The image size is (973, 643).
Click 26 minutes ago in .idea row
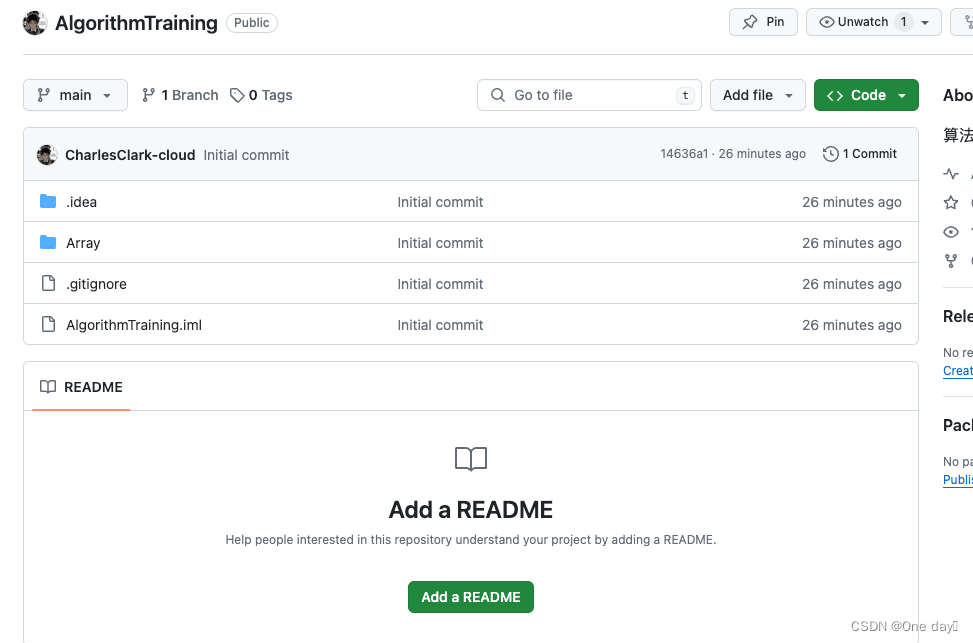[851, 202]
